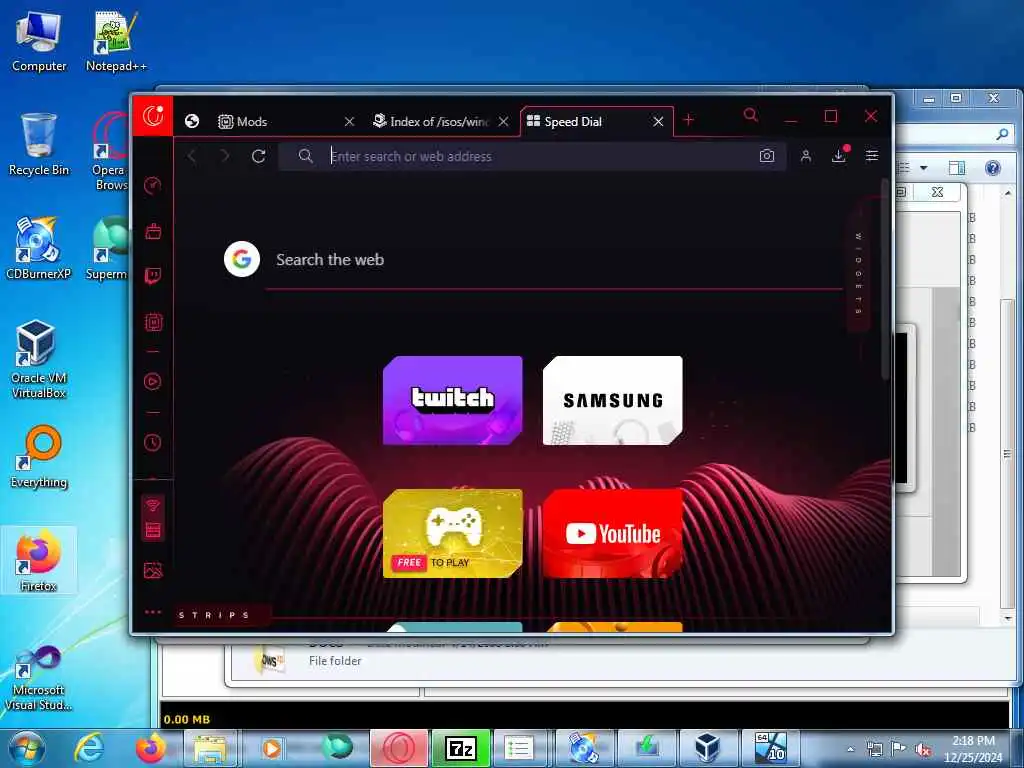The width and height of the screenshot is (1024, 768).
Task: Close the Mods tab
Action: pyautogui.click(x=349, y=121)
